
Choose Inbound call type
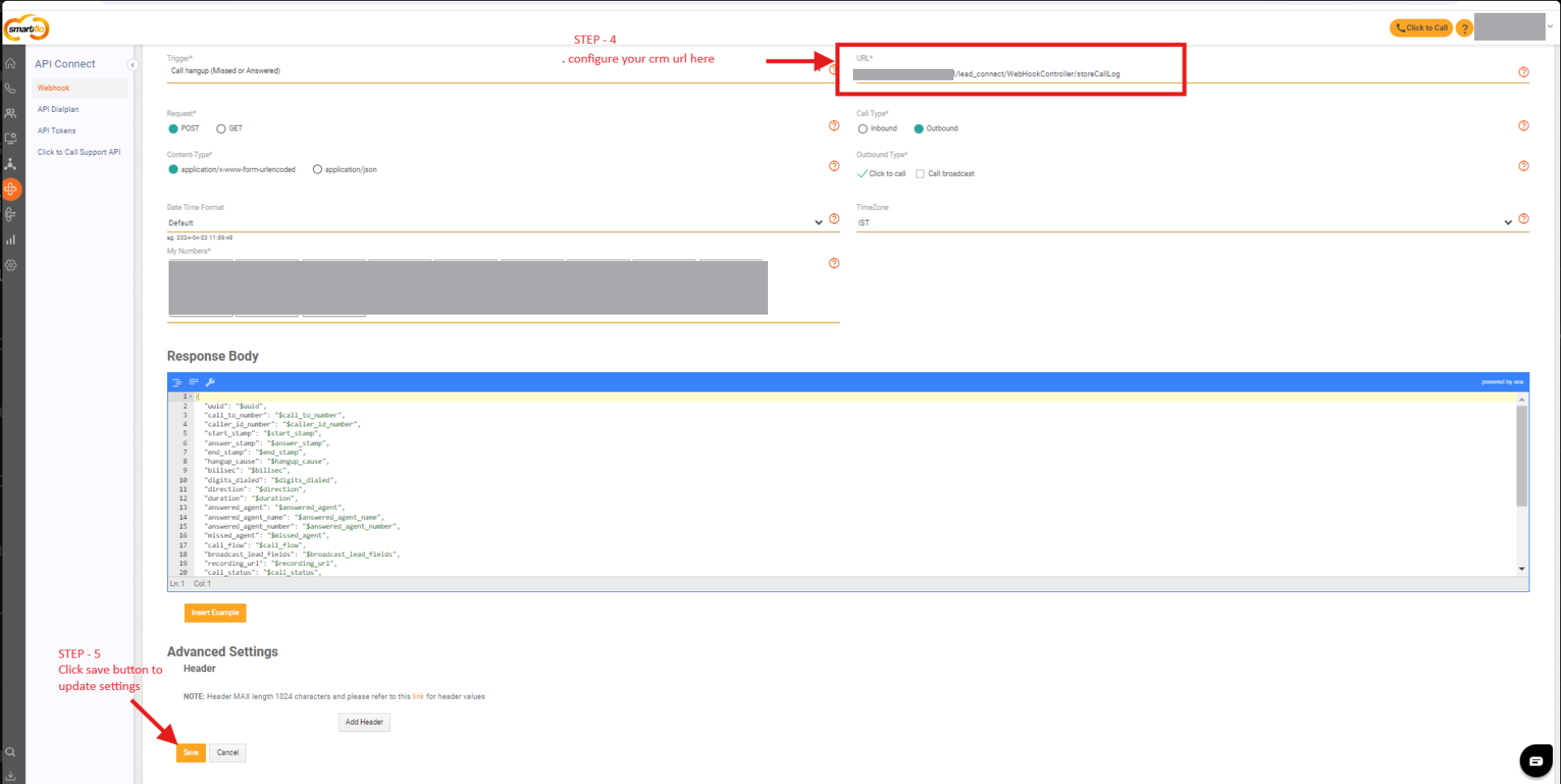tap(863, 129)
